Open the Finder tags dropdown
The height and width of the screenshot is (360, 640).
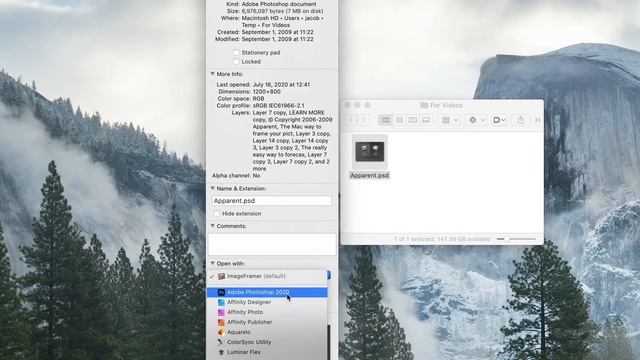coord(499,120)
